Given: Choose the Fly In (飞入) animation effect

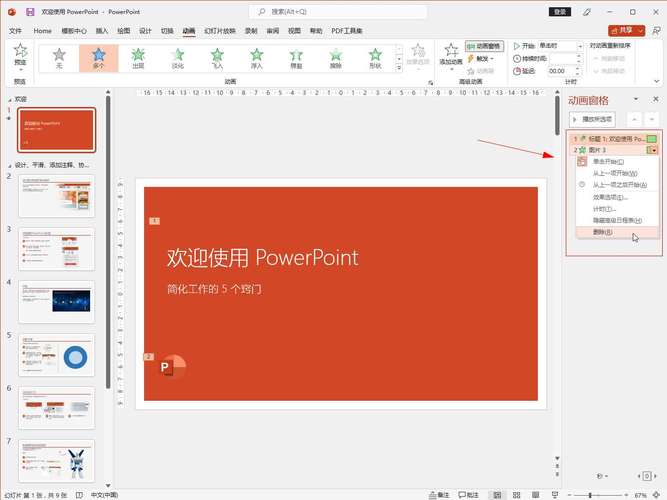Looking at the screenshot, I should 217,58.
